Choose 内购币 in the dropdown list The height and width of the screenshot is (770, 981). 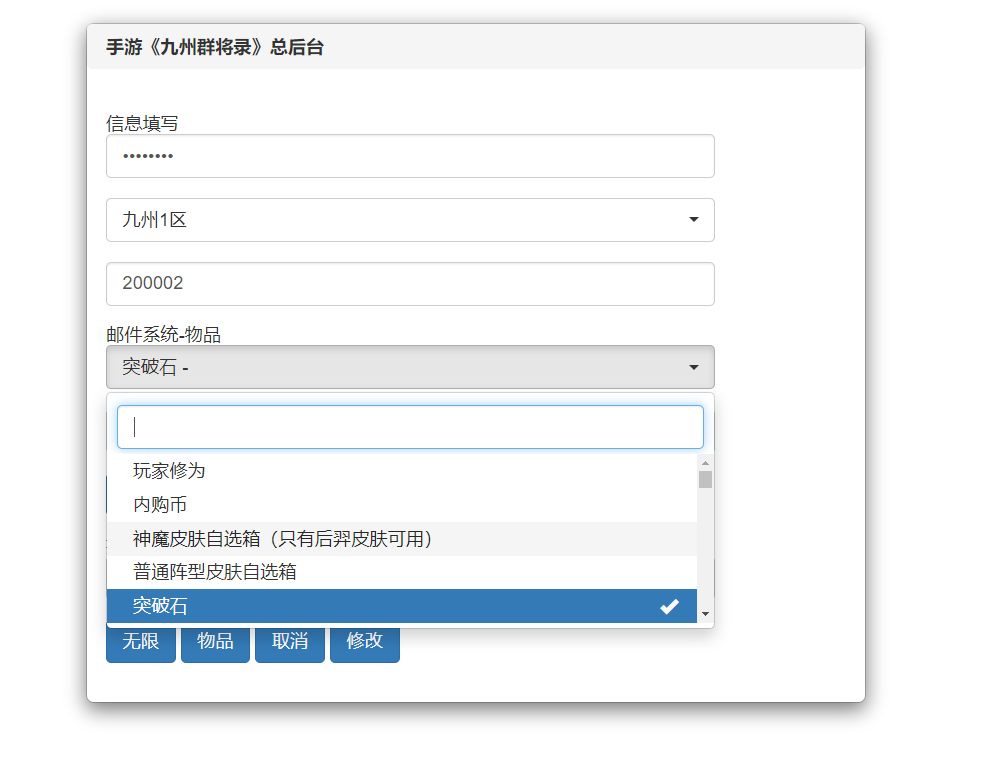point(160,505)
